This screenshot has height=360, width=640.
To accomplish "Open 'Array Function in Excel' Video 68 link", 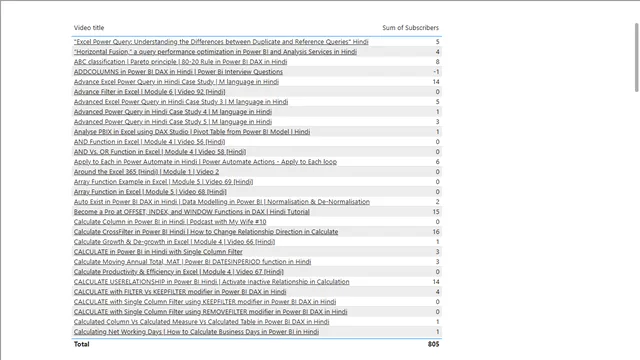I will pos(150,192).
